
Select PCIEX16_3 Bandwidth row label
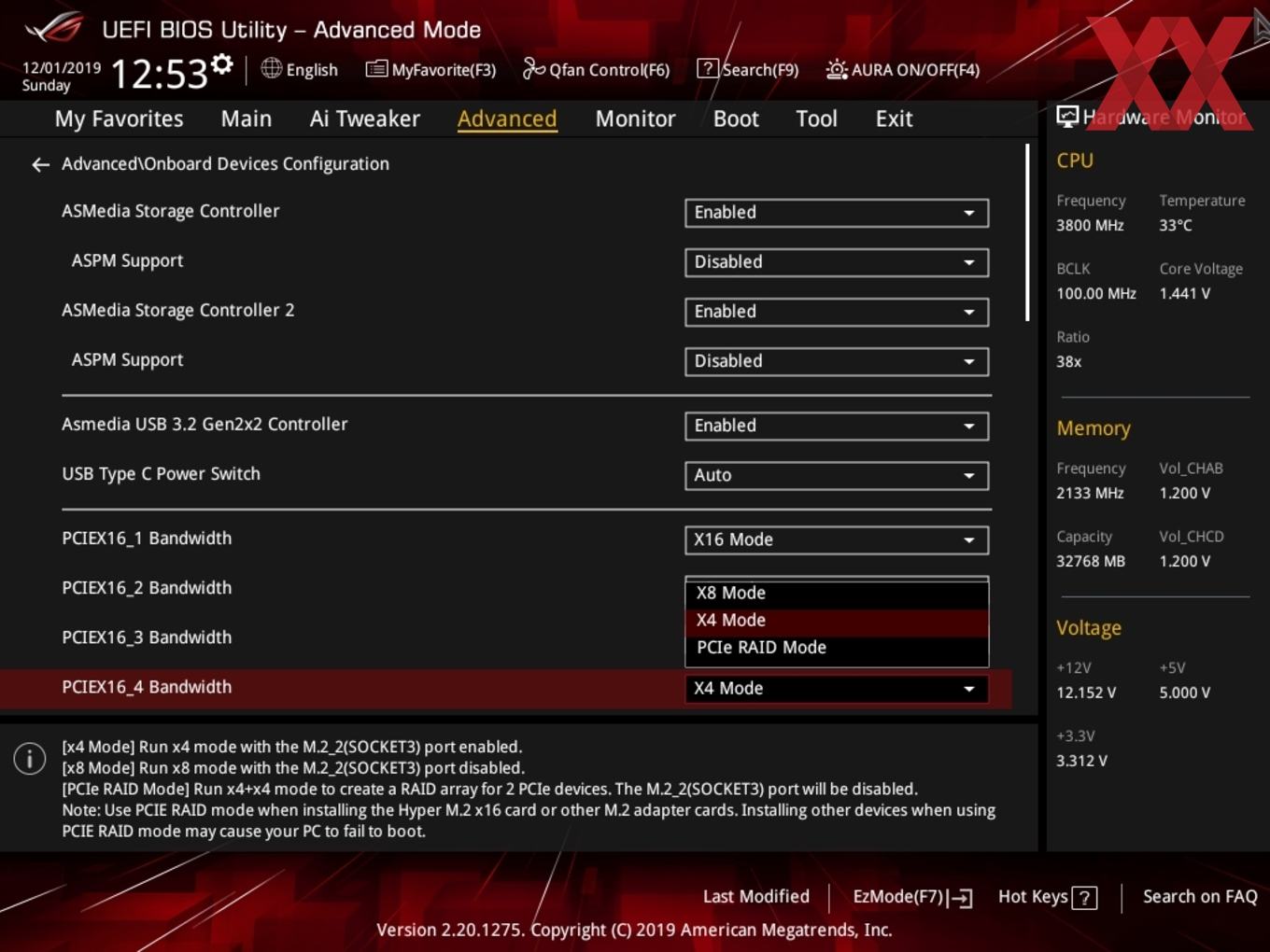147,637
